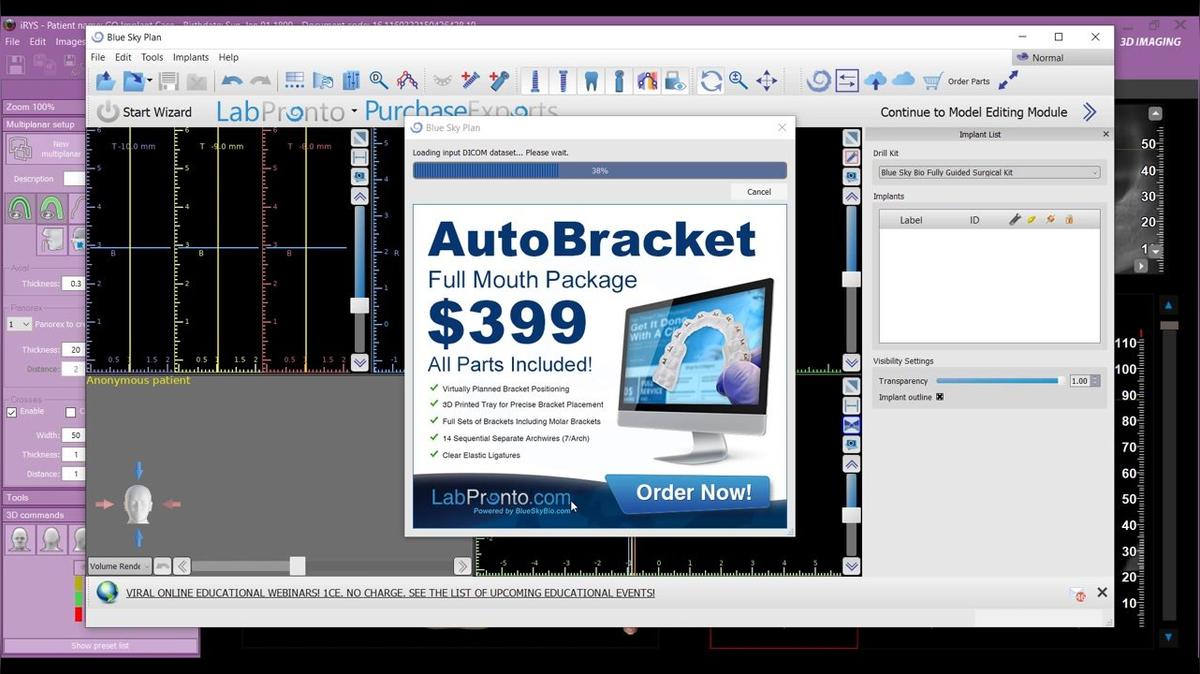The width and height of the screenshot is (1200, 674).
Task: Click the nerve curve drawing icon
Action: (x=407, y=81)
